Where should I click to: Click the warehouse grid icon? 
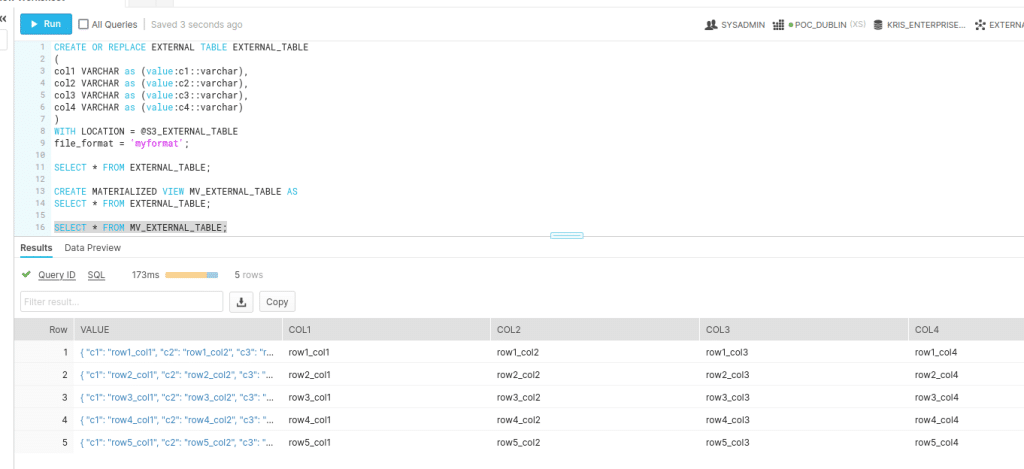791,25
